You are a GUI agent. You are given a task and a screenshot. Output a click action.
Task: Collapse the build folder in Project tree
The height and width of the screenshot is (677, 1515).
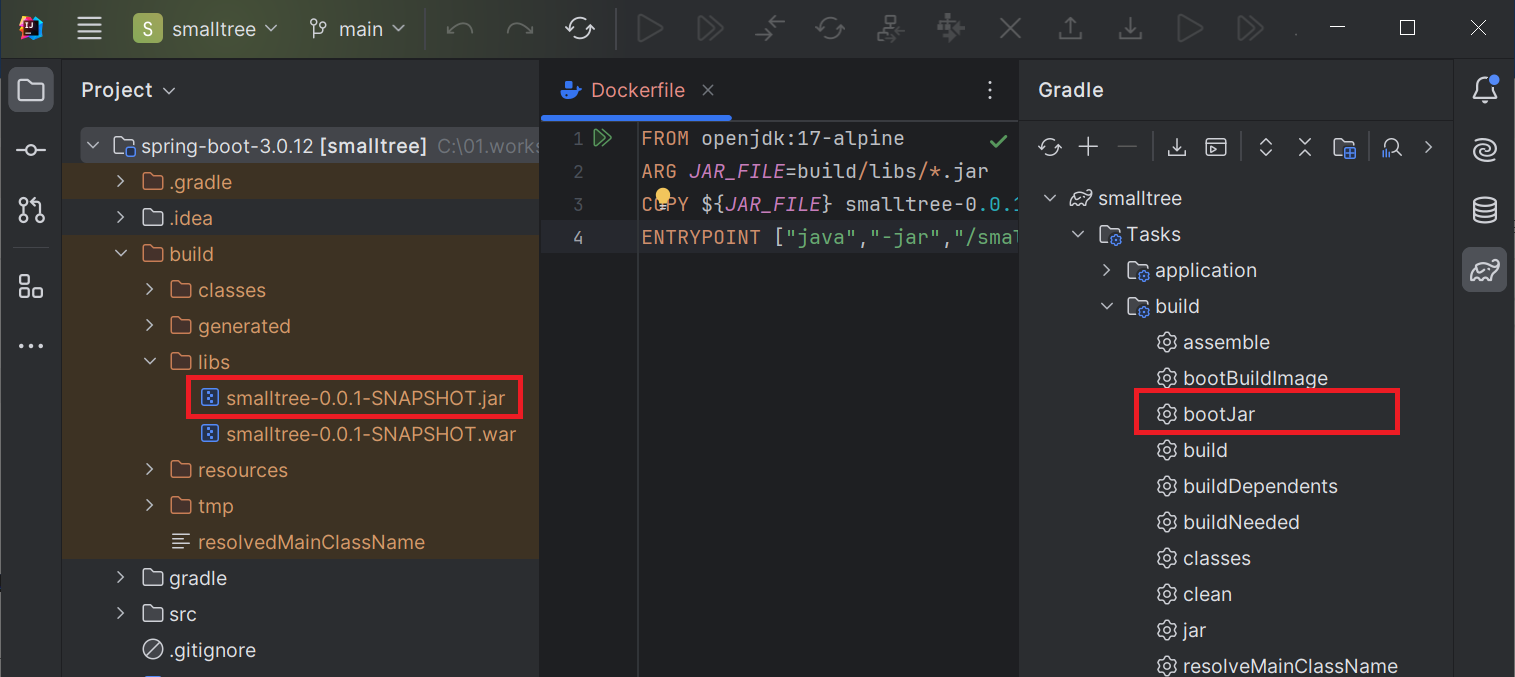pyautogui.click(x=121, y=254)
